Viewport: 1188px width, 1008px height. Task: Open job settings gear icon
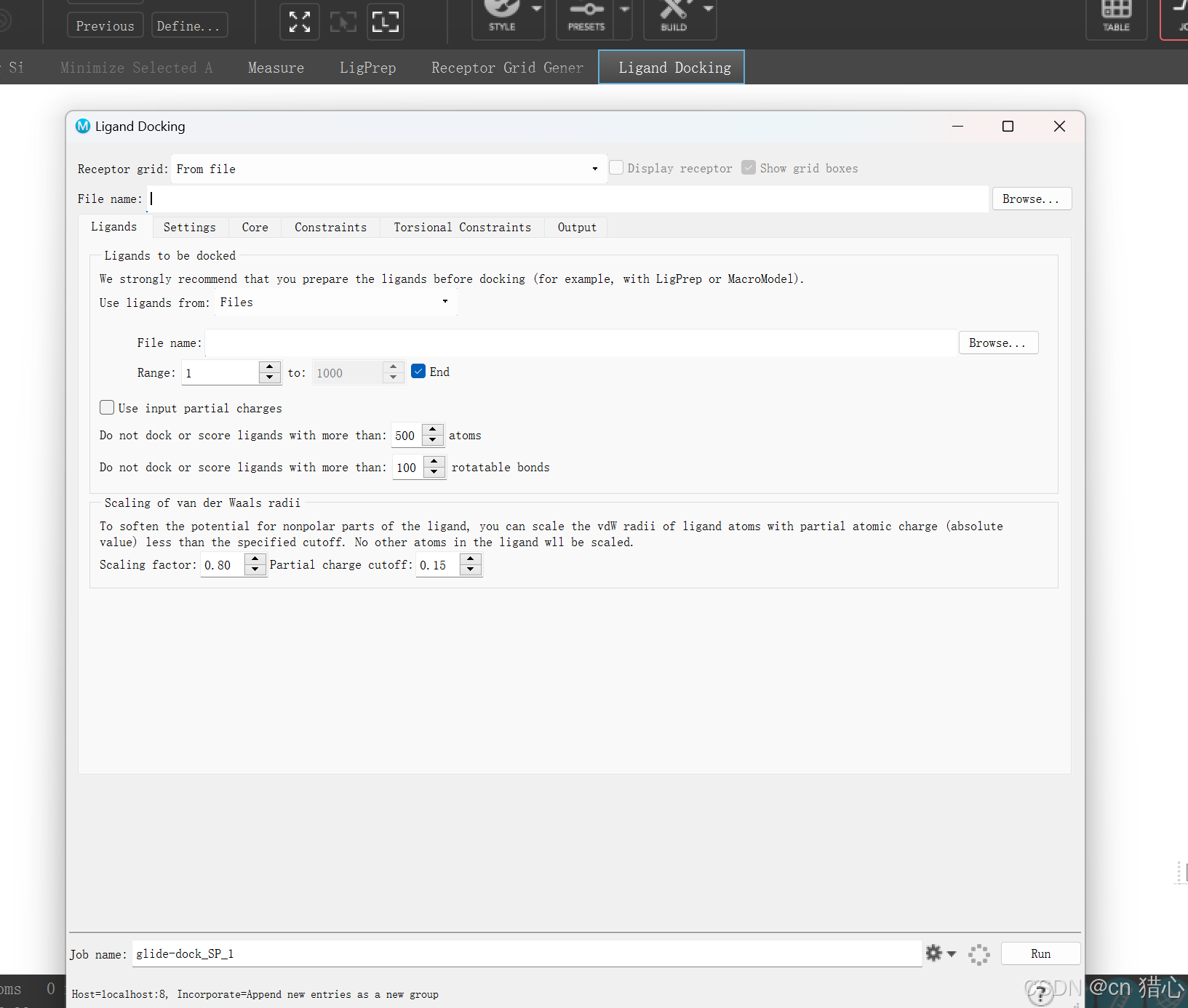[x=933, y=953]
